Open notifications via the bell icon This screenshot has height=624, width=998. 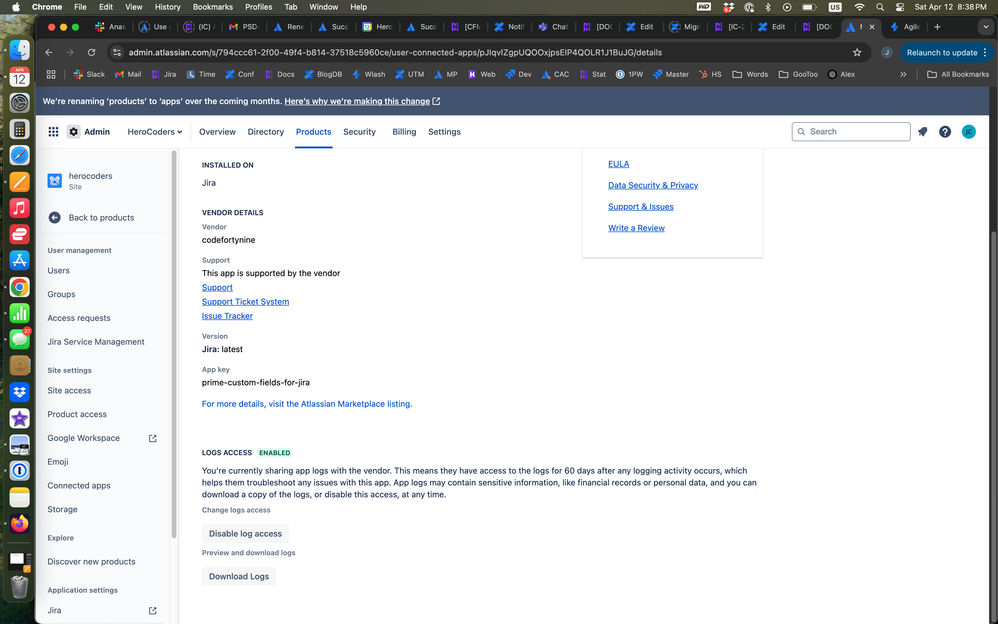pos(922,131)
